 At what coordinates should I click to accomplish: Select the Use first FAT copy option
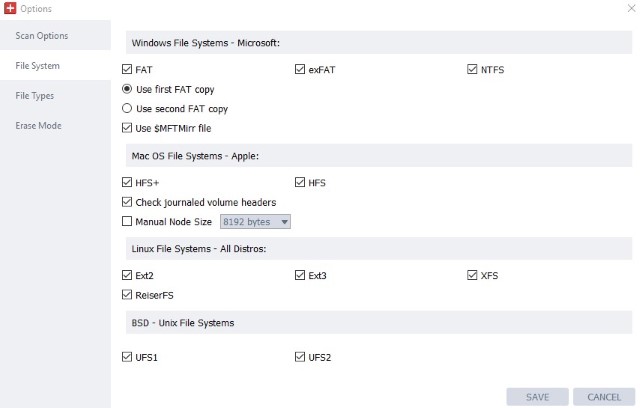click(x=126, y=89)
